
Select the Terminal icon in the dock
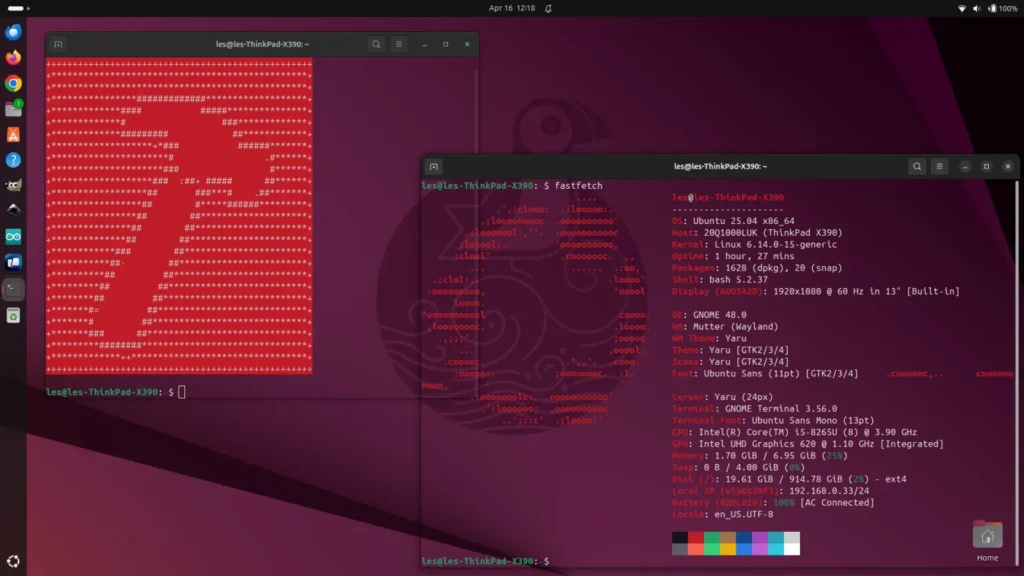pos(13,291)
